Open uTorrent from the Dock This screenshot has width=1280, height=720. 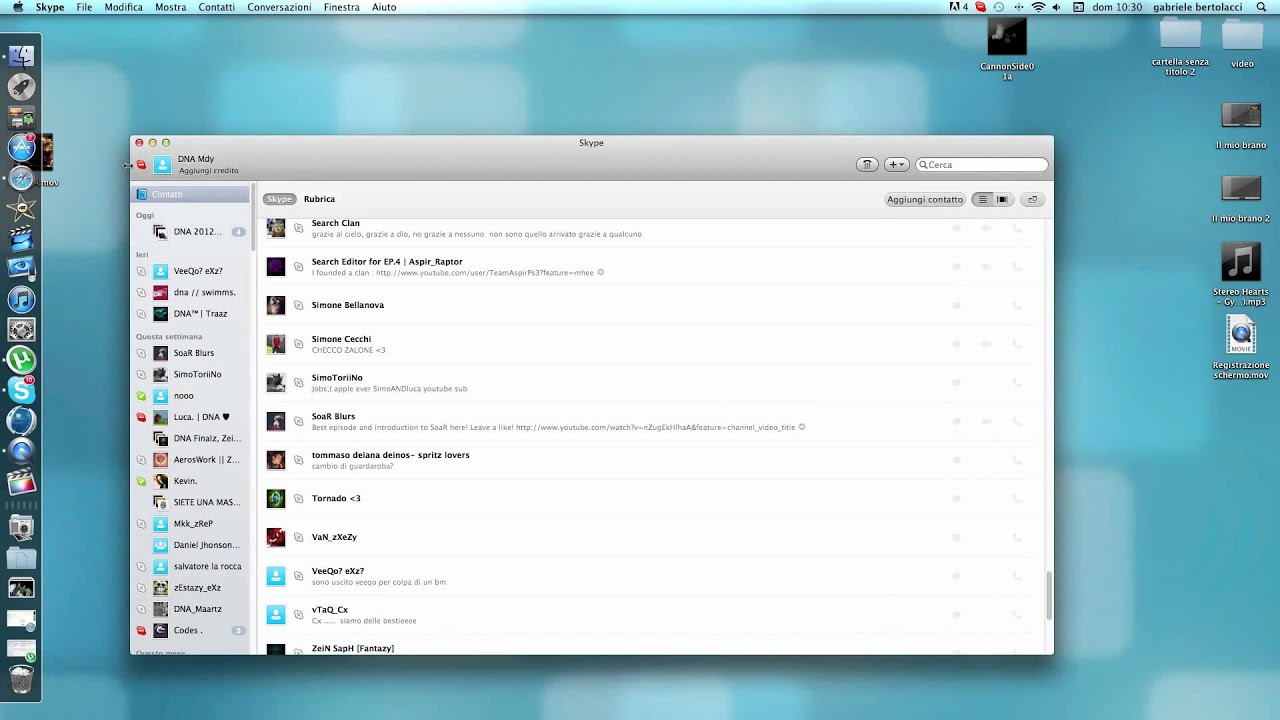pos(21,359)
